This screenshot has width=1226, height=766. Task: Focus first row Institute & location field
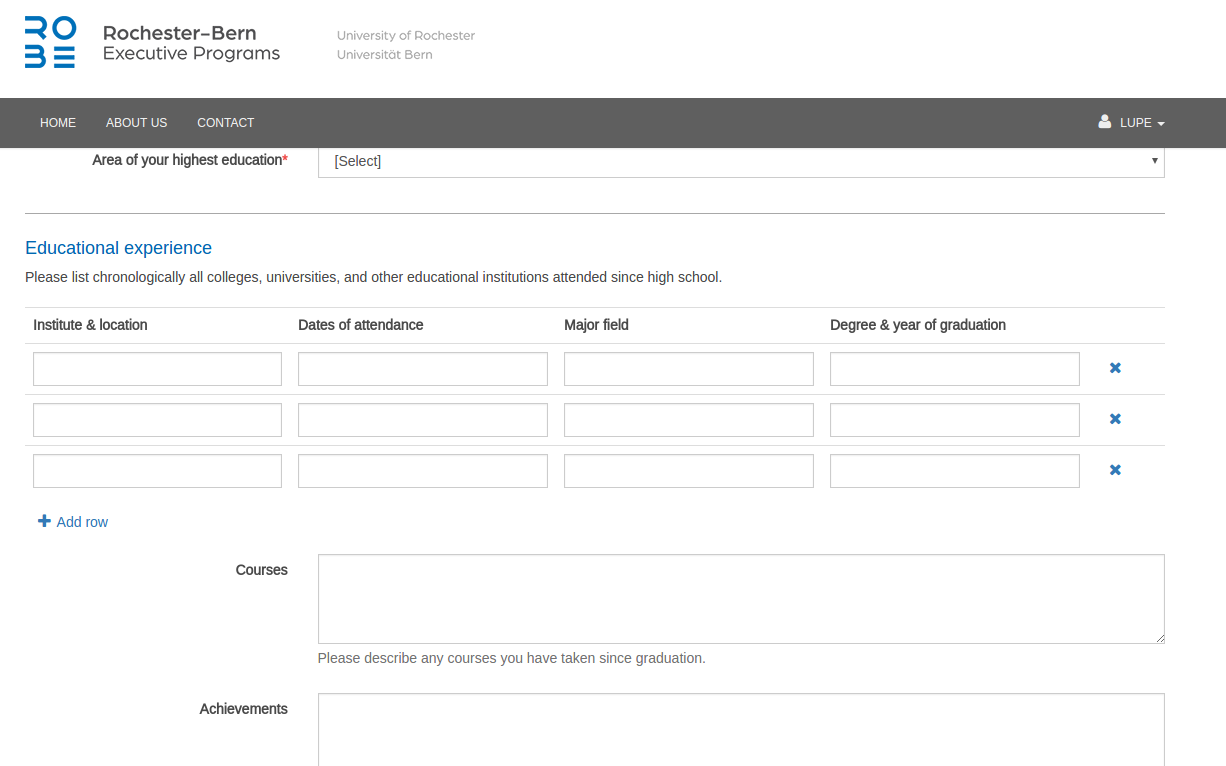[157, 369]
